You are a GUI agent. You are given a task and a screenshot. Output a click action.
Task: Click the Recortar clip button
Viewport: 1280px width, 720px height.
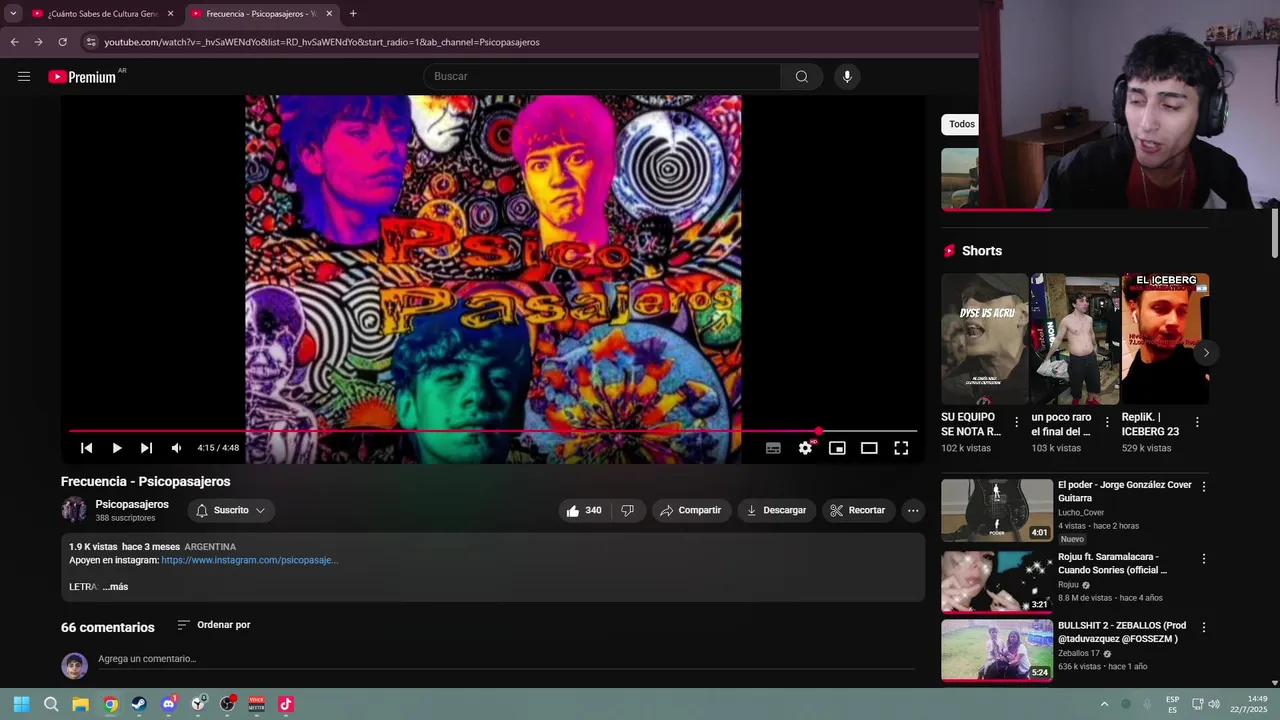point(857,510)
